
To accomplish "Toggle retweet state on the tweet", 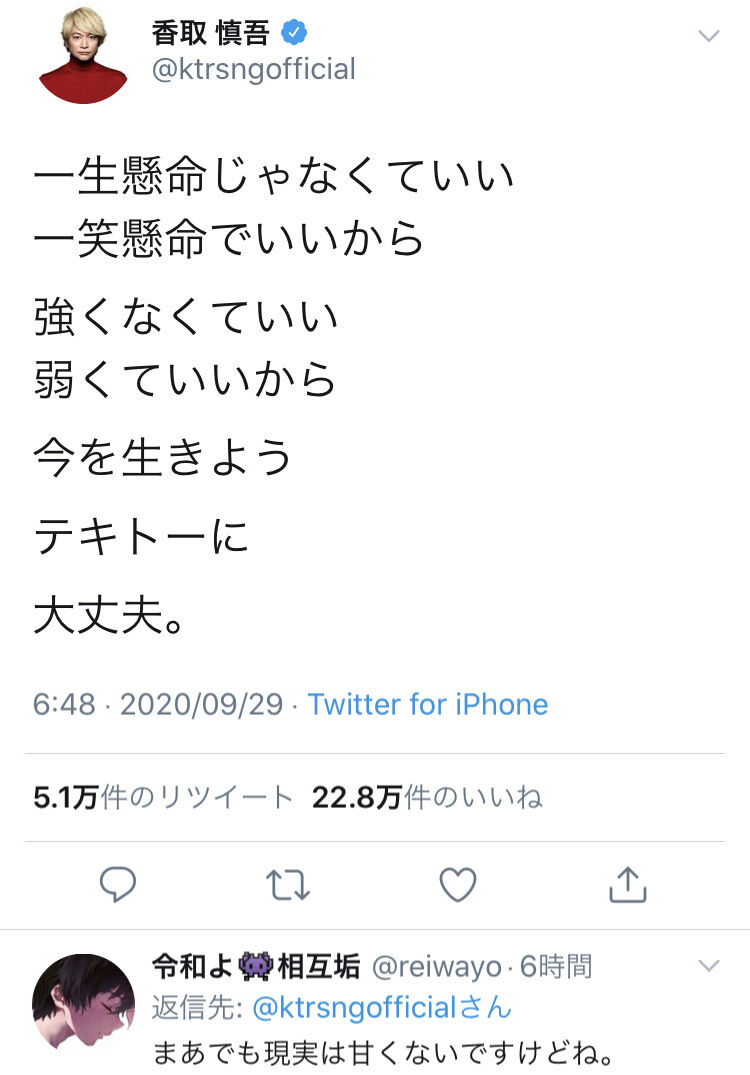I will [x=287, y=884].
